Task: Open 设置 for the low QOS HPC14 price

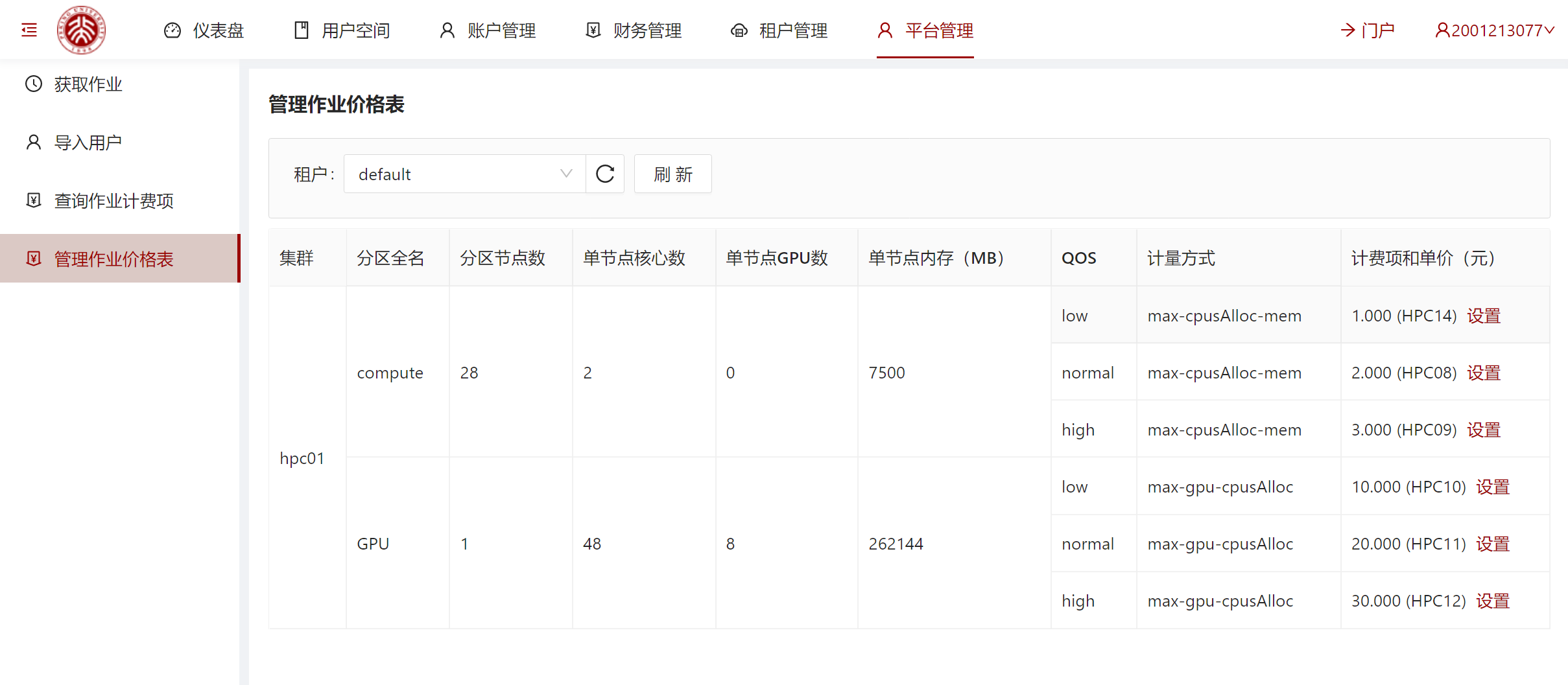Action: (x=1484, y=315)
